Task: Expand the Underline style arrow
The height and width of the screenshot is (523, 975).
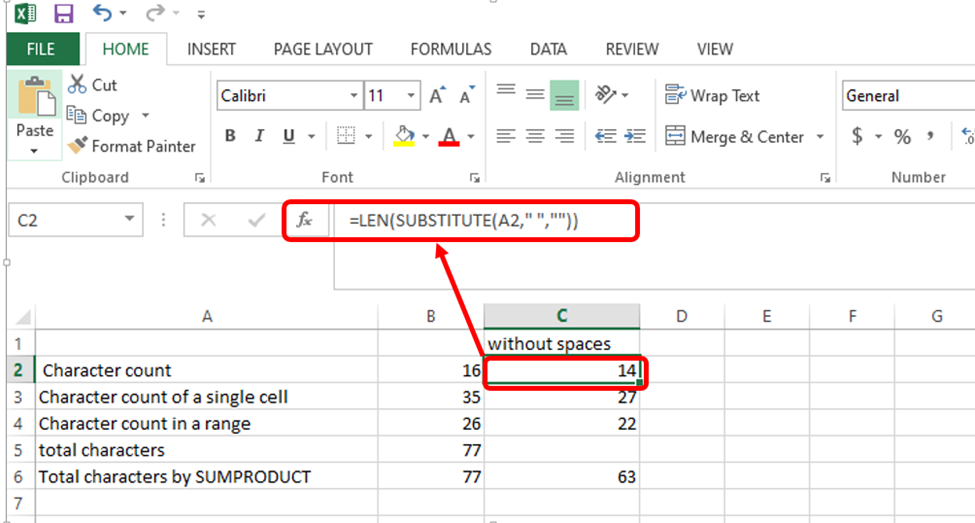Action: point(311,136)
